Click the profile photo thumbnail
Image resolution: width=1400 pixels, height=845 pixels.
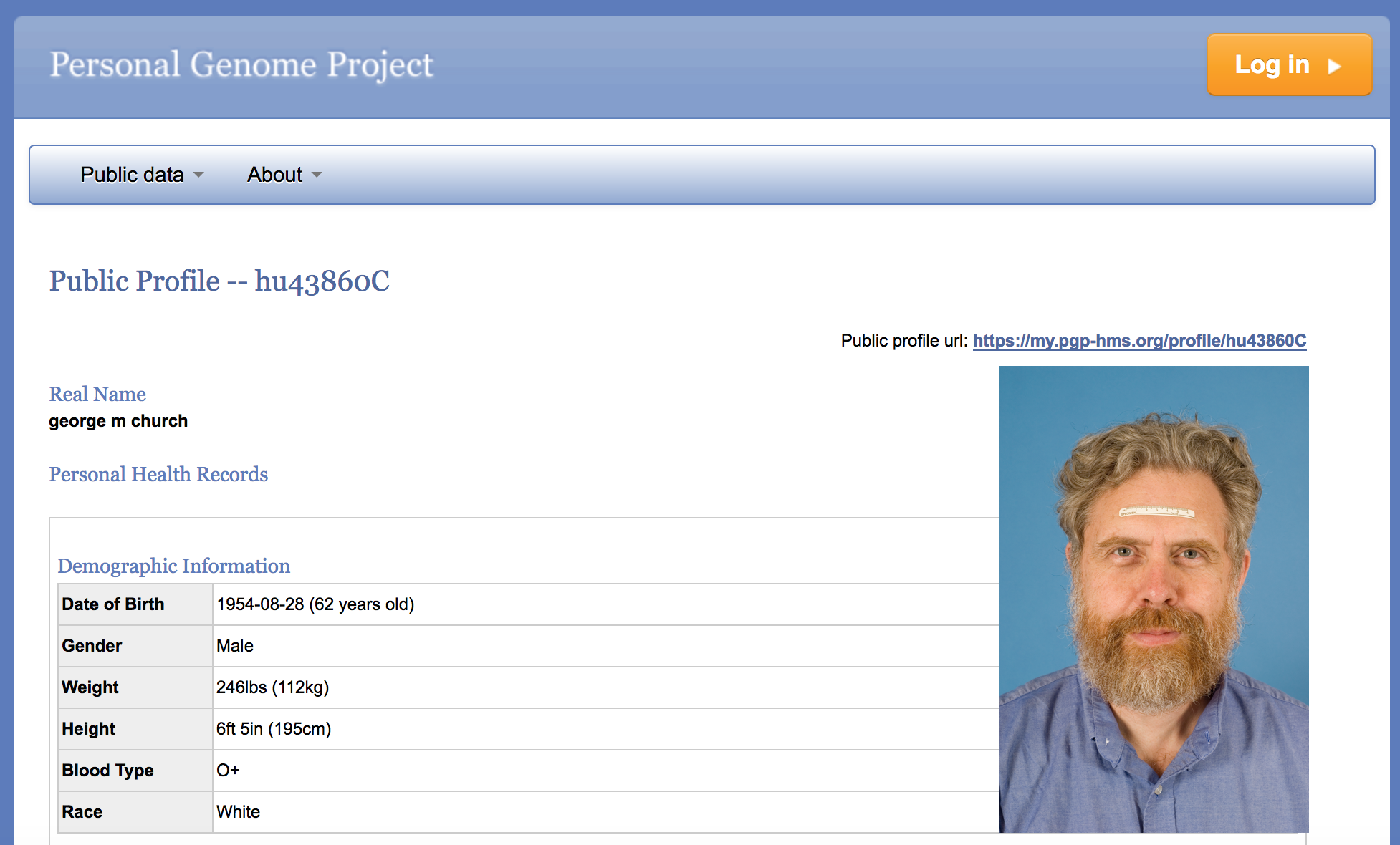(x=1154, y=599)
